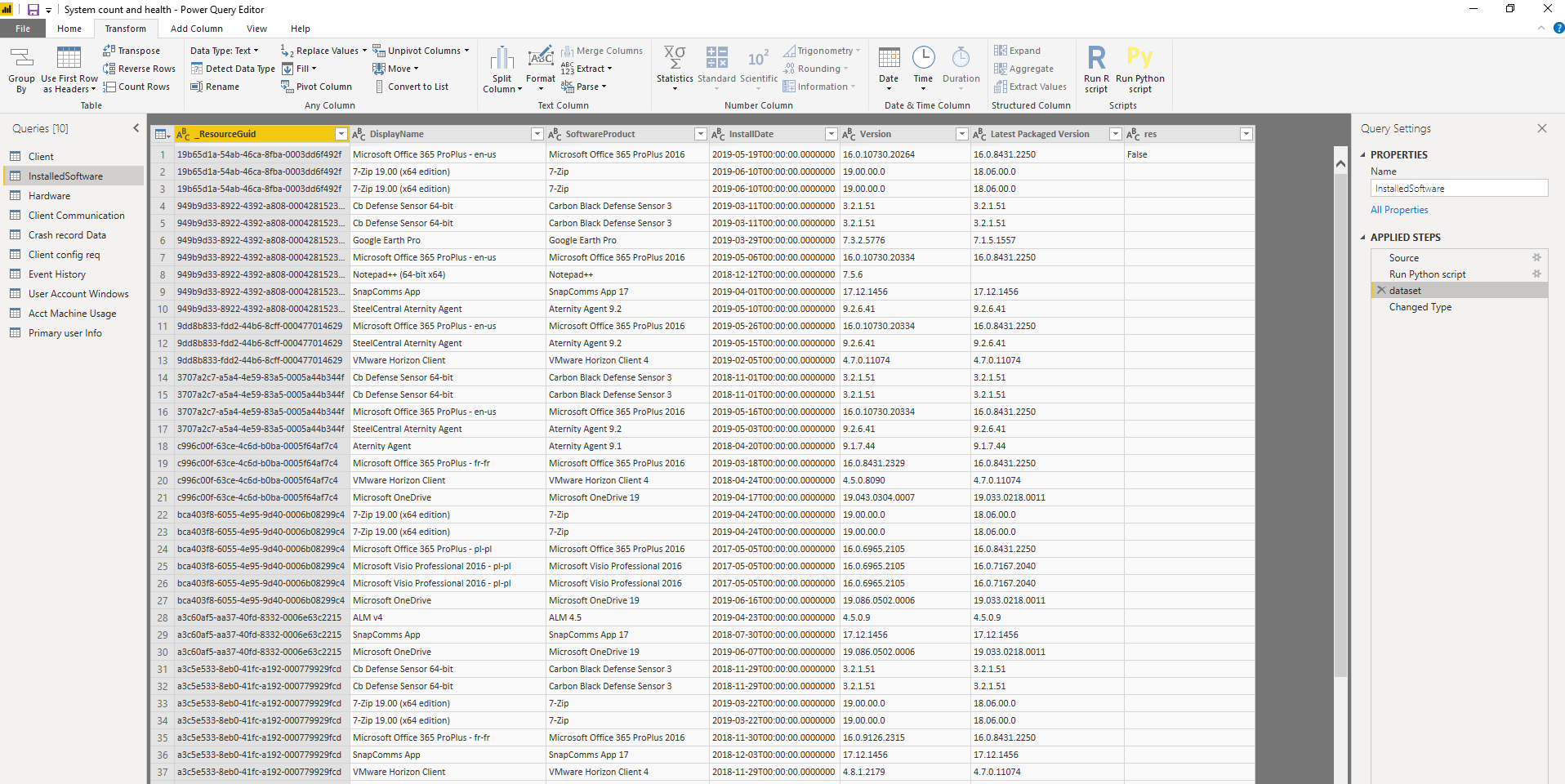This screenshot has width=1565, height=784.
Task: Select the Crash record Data query
Action: 74,235
